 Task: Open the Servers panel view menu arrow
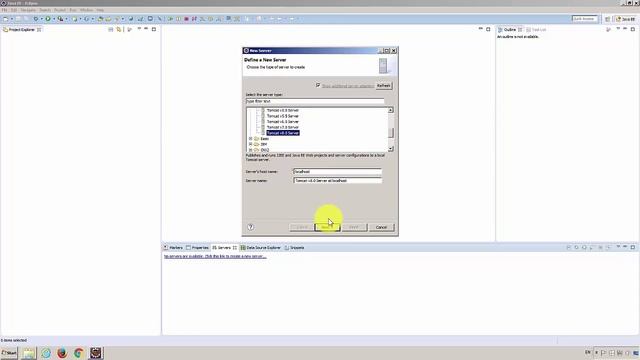618,247
